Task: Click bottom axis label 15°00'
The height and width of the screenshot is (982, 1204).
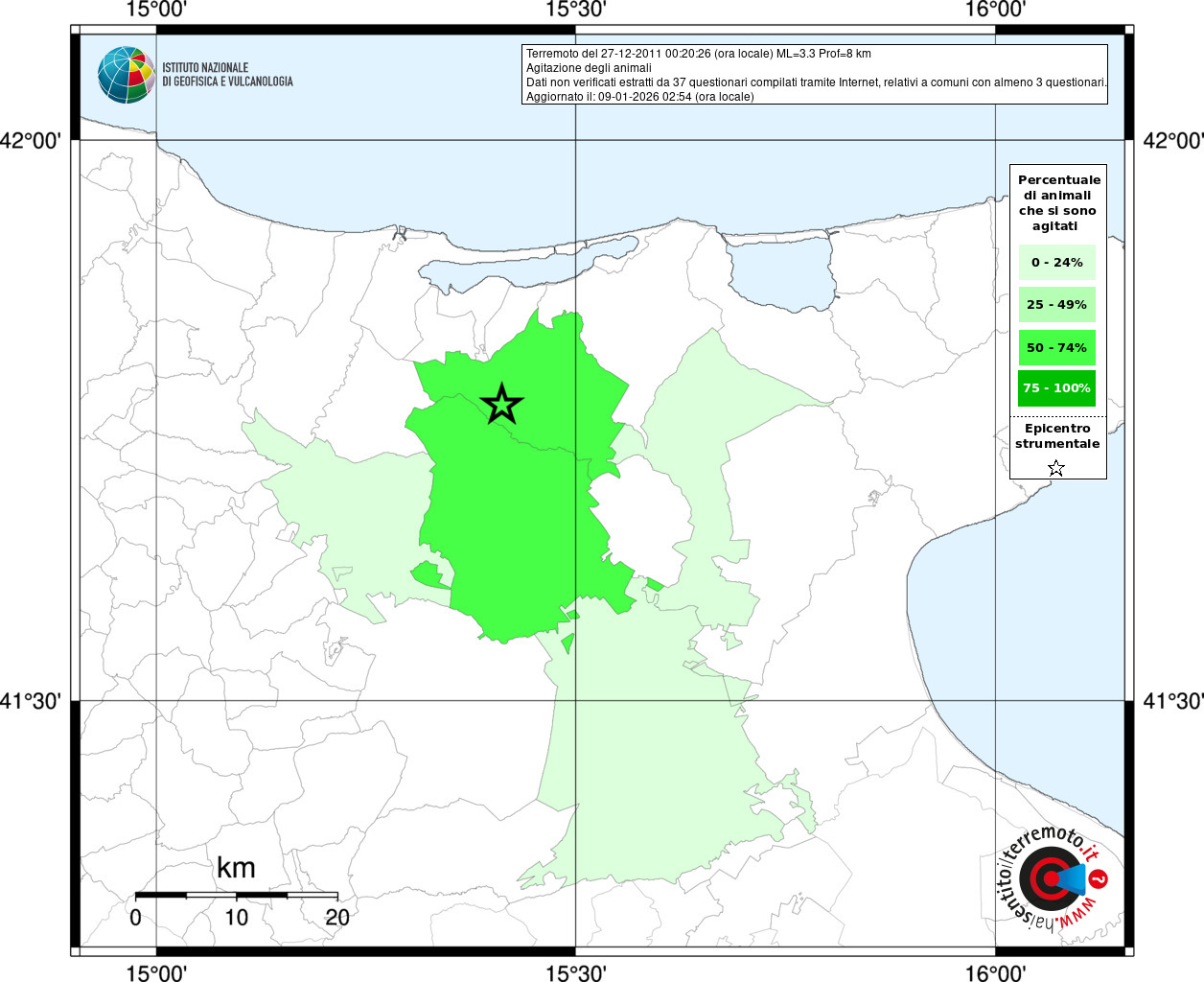Action: (156, 972)
